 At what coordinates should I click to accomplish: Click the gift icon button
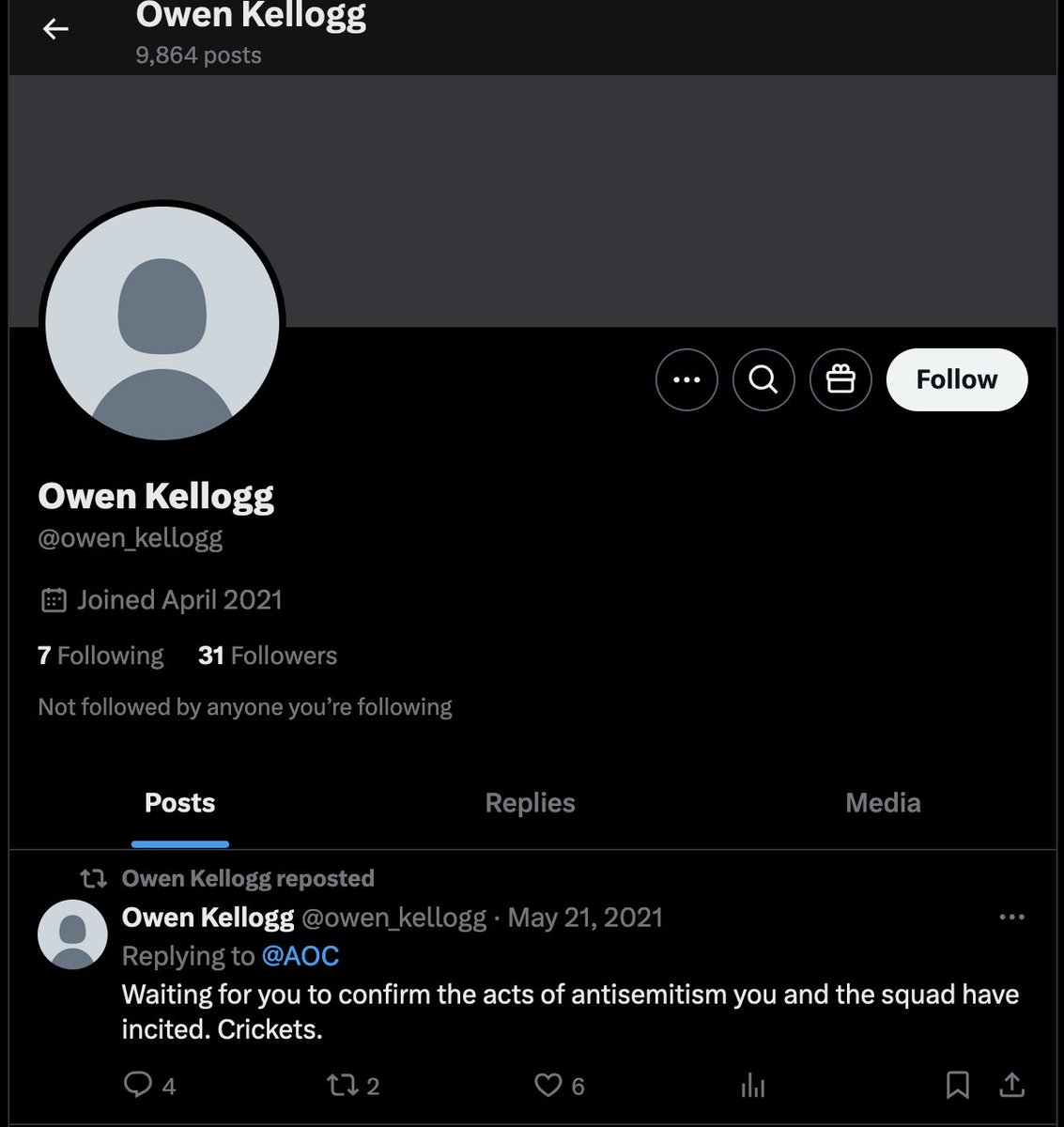840,379
